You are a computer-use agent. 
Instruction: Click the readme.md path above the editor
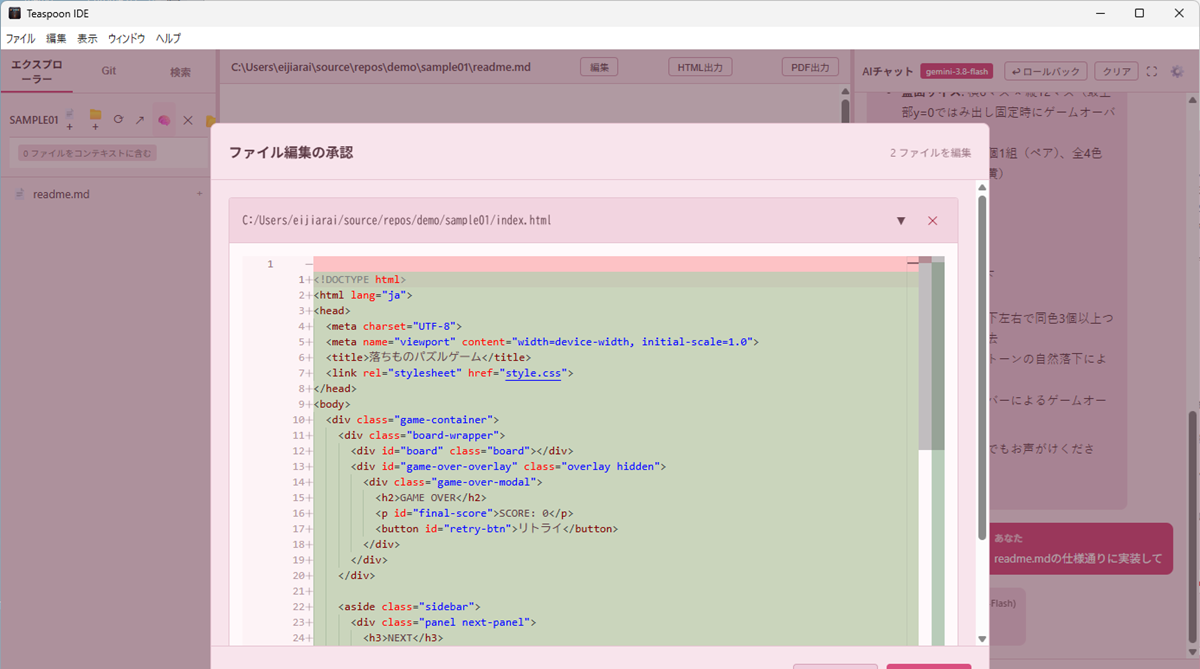tap(381, 68)
